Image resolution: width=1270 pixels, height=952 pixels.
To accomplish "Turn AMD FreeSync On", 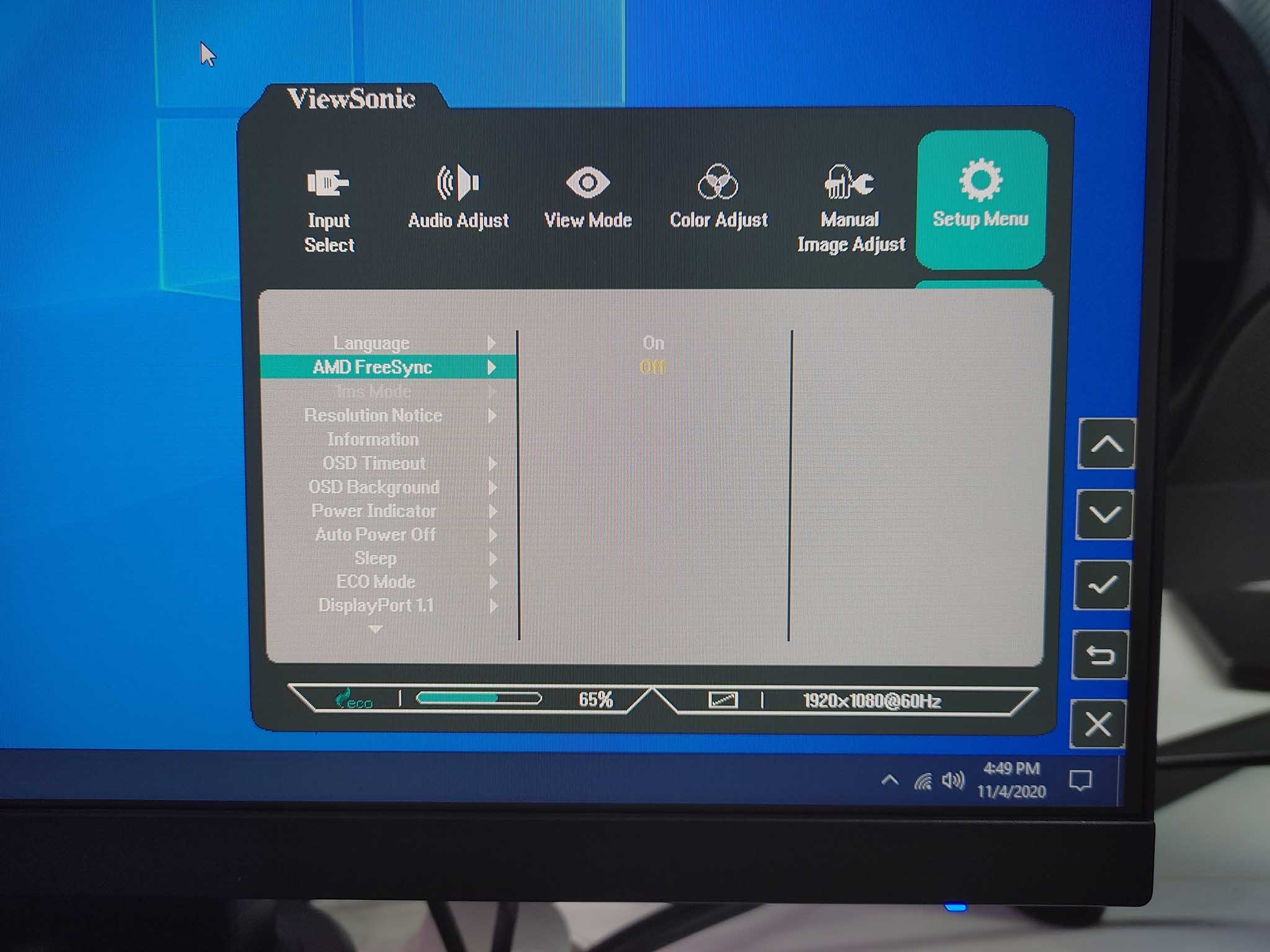I will [653, 342].
